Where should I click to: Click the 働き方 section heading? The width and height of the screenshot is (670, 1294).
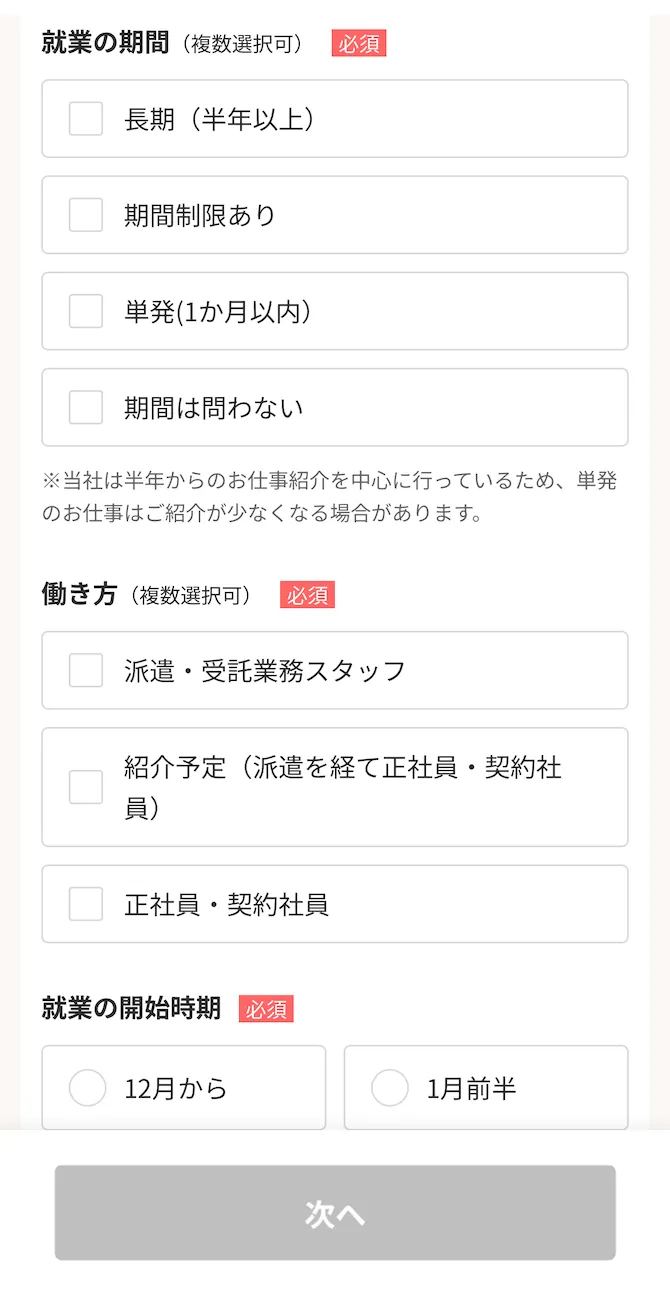pos(77,594)
